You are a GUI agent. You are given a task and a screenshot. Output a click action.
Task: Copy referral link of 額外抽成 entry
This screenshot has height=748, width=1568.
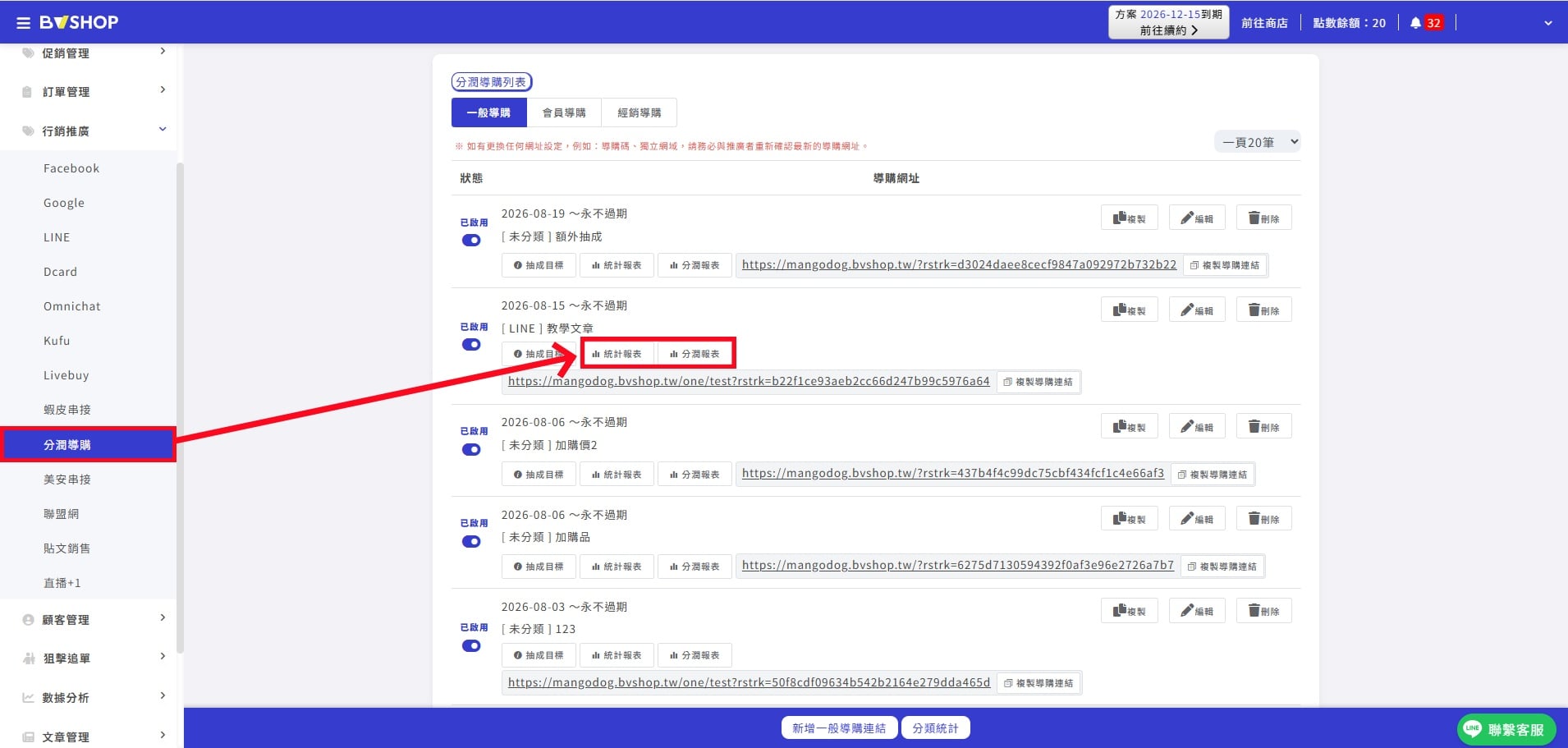(1225, 265)
